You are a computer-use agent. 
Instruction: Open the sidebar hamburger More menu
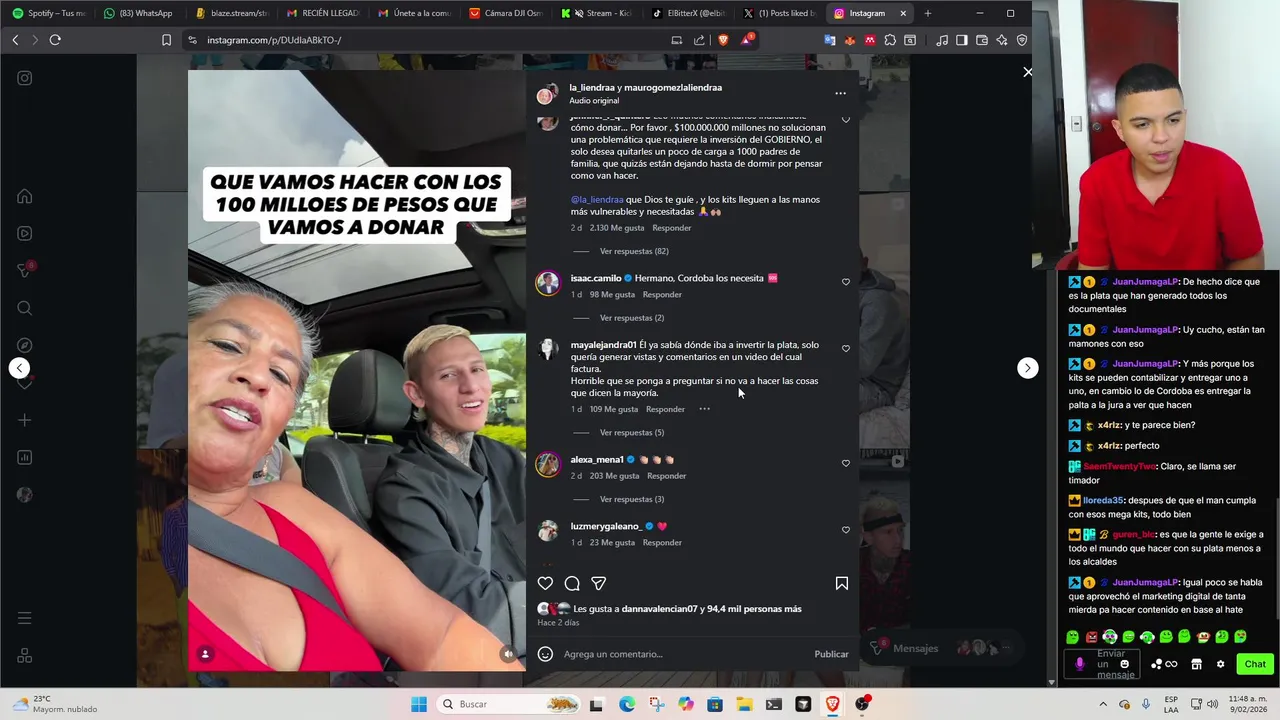point(24,618)
